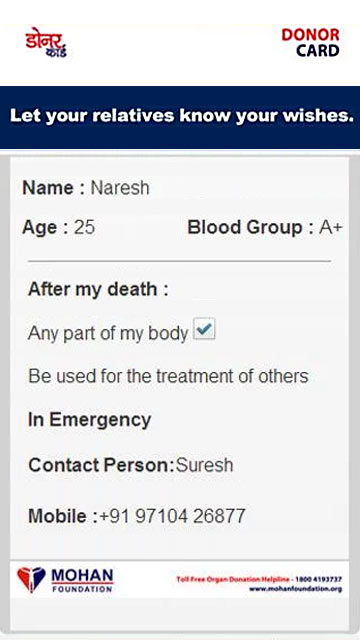The width and height of the screenshot is (360, 640).
Task: Click the After my death heading
Action: point(98,289)
